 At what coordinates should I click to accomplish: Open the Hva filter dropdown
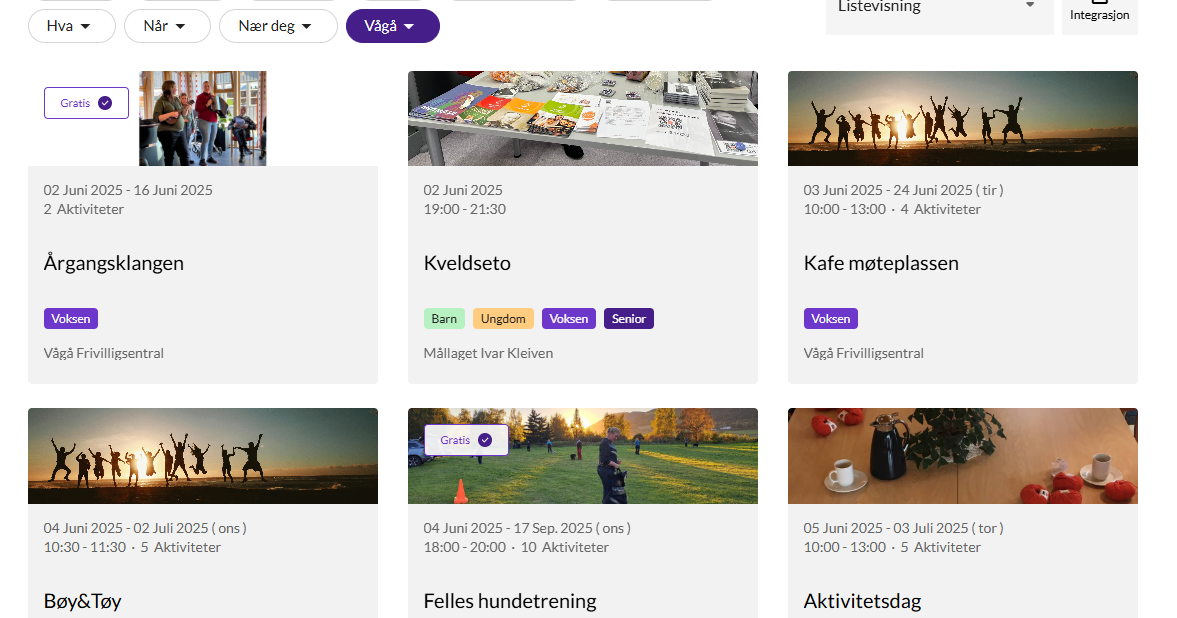[71, 26]
